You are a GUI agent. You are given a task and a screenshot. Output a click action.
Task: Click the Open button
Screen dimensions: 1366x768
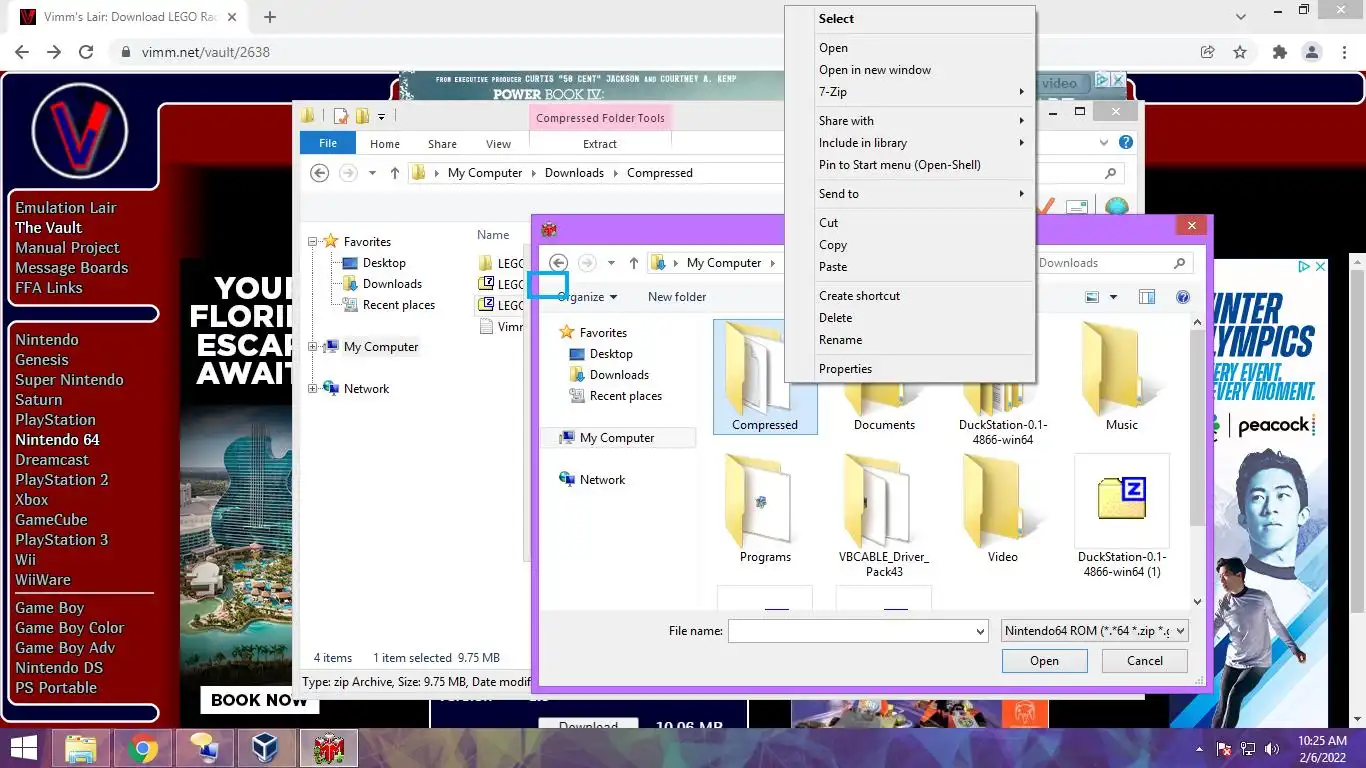coord(1044,661)
